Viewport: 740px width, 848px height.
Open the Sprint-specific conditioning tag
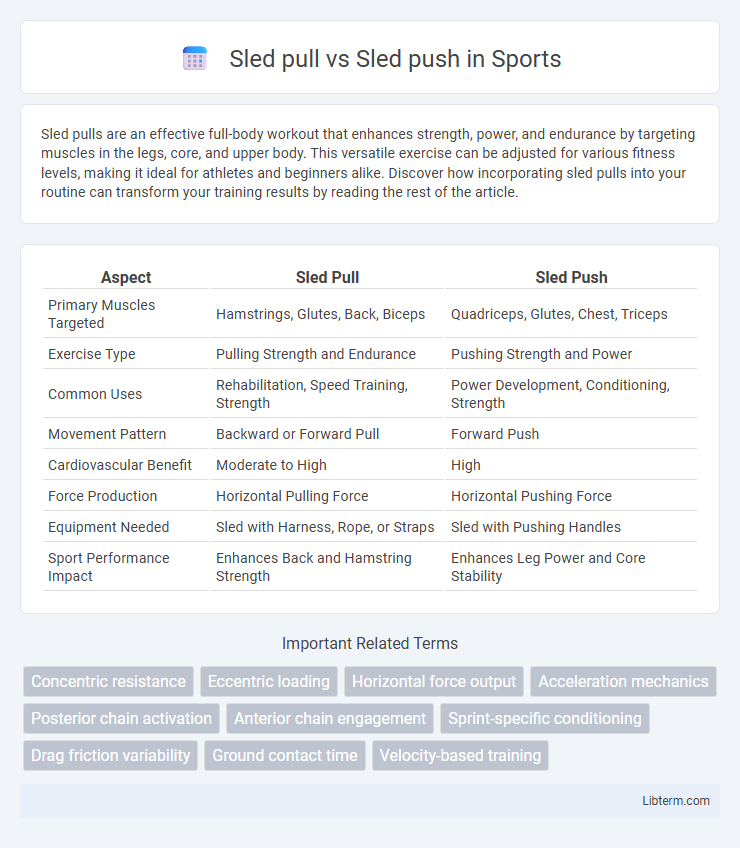point(545,718)
